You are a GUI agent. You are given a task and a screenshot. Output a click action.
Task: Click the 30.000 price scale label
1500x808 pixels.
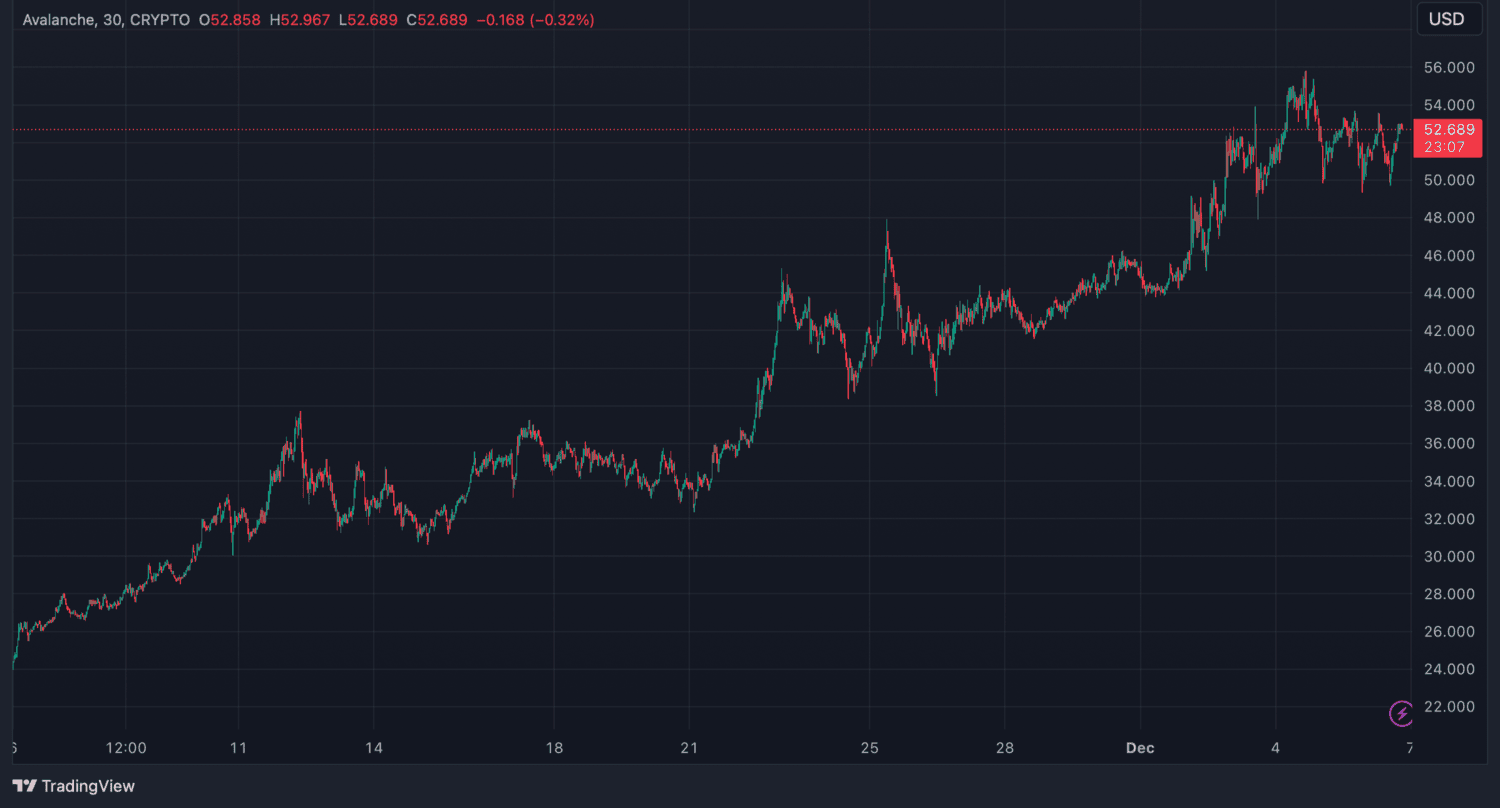click(1448, 557)
